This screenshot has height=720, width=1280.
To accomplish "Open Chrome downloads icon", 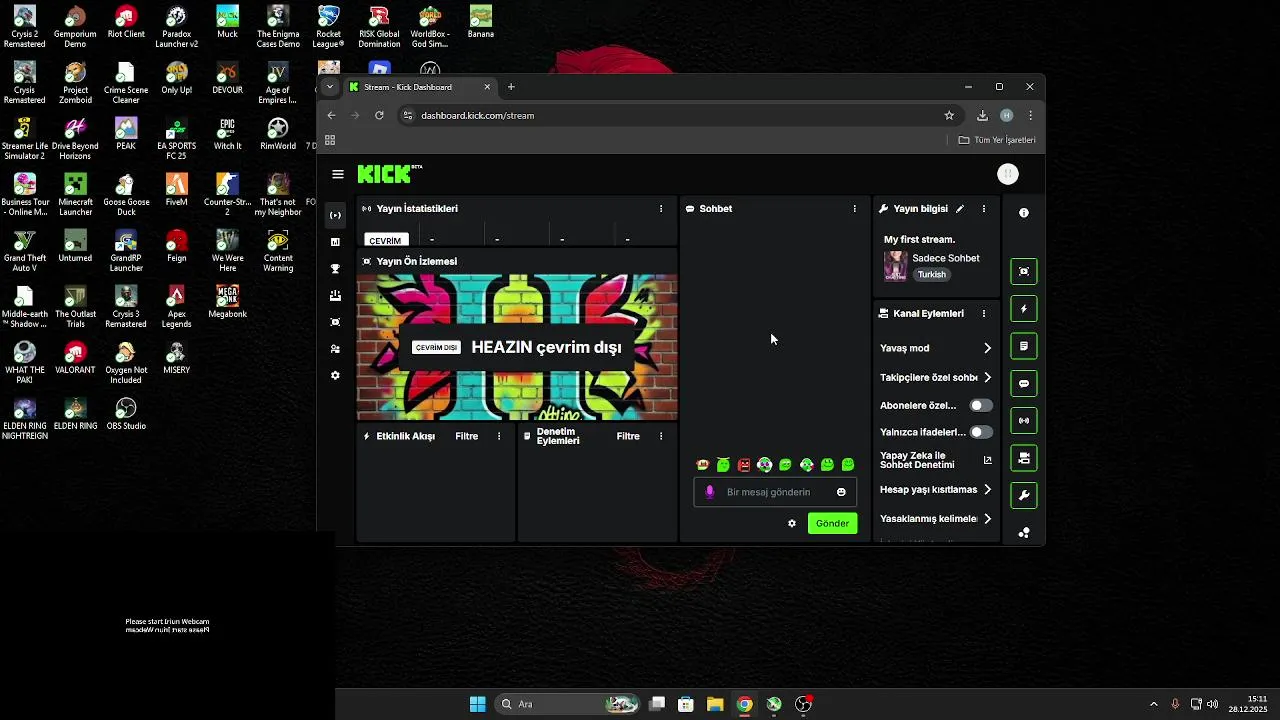I will 982,115.
